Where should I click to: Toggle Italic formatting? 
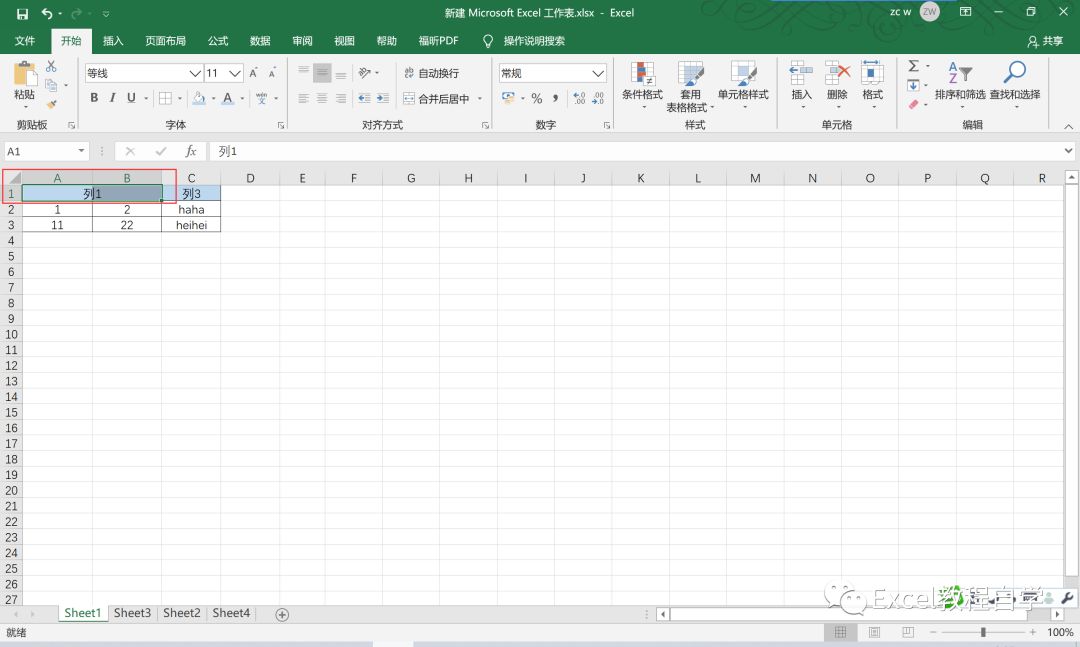click(113, 98)
